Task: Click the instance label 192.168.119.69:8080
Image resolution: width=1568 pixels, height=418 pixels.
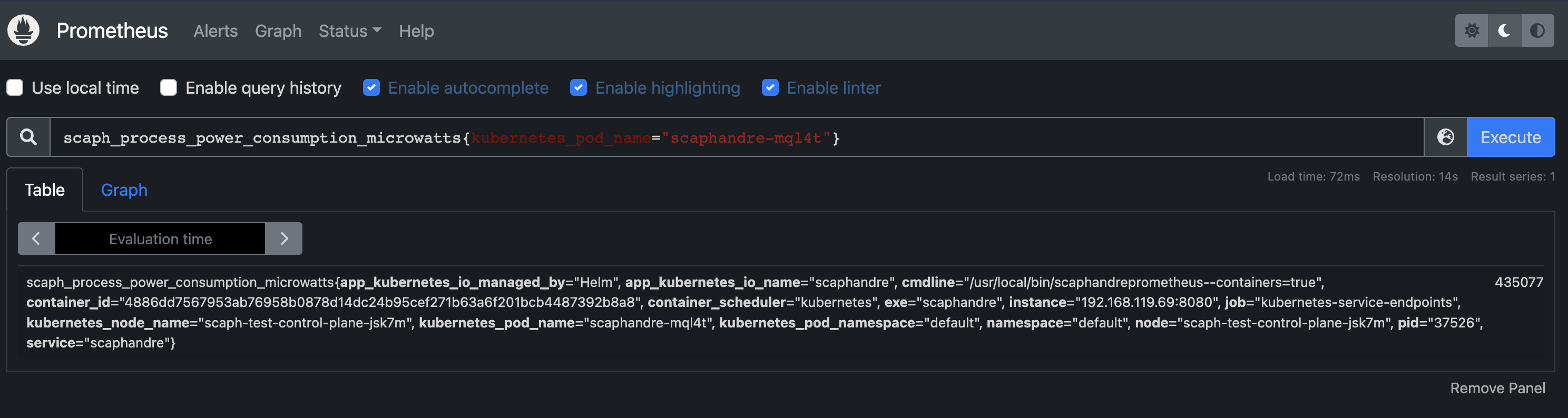Action: coord(1114,302)
